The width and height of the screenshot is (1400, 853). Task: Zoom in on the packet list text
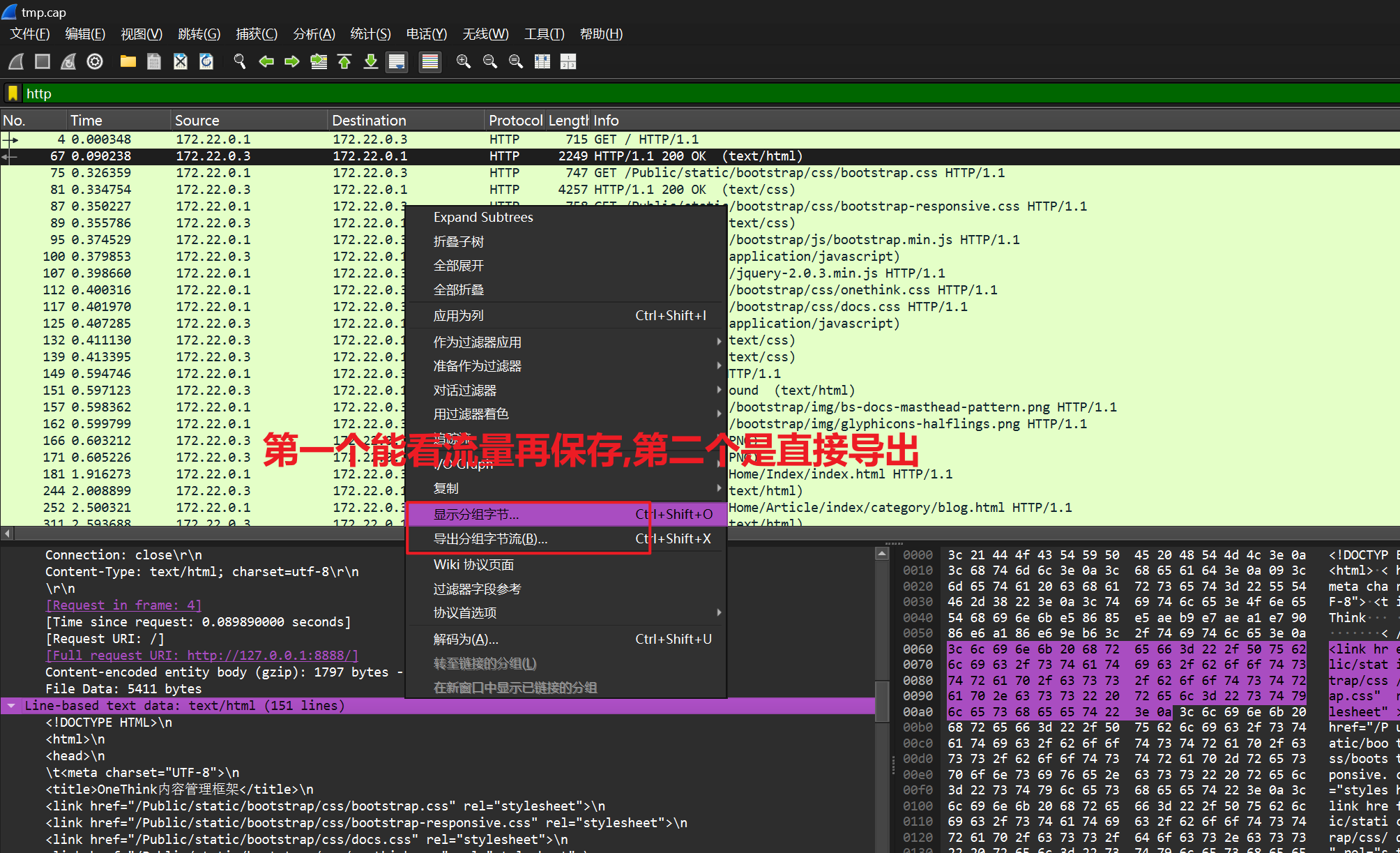coord(463,61)
